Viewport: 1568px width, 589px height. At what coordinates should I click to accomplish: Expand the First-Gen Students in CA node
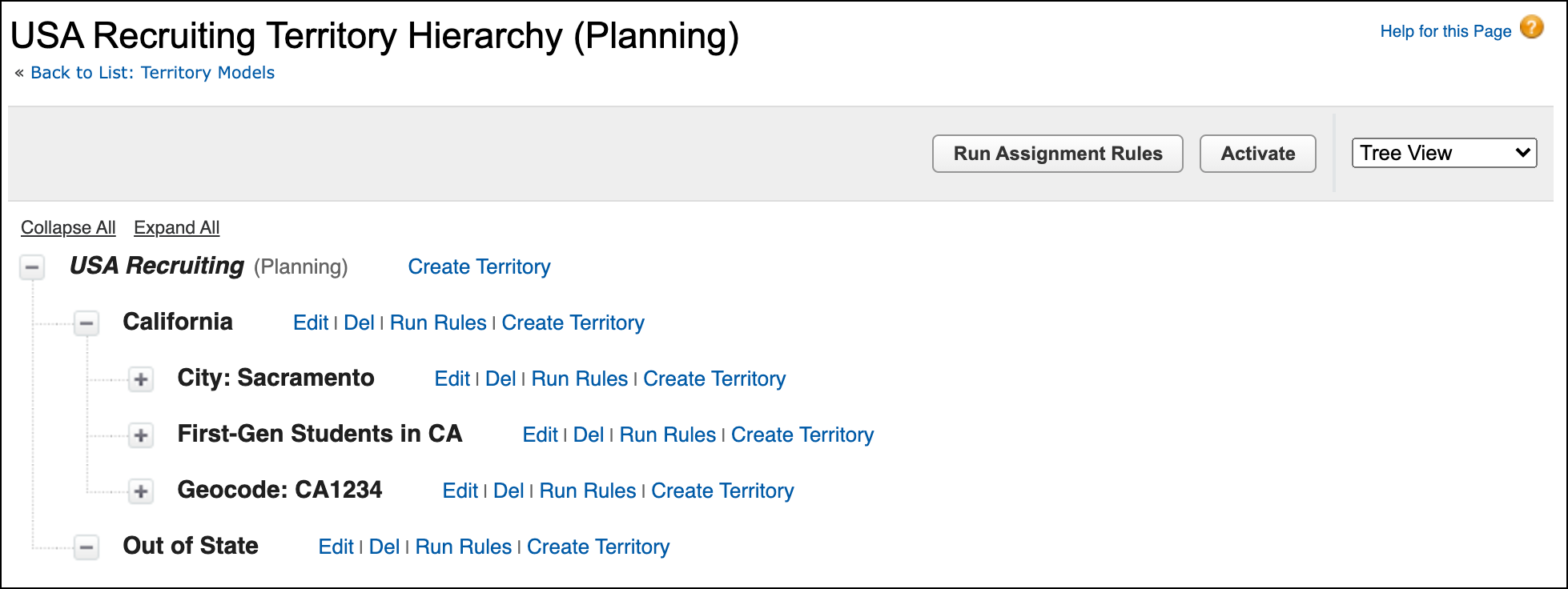(x=140, y=435)
